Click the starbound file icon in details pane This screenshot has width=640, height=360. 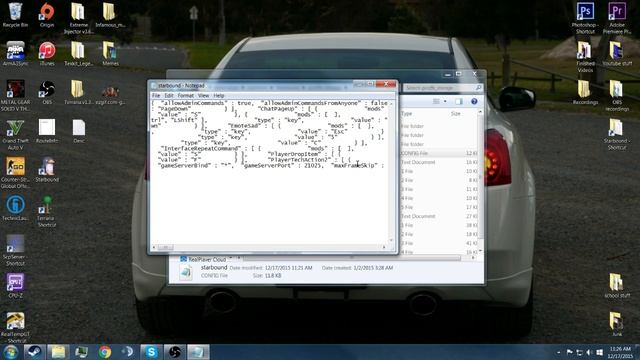[186, 272]
